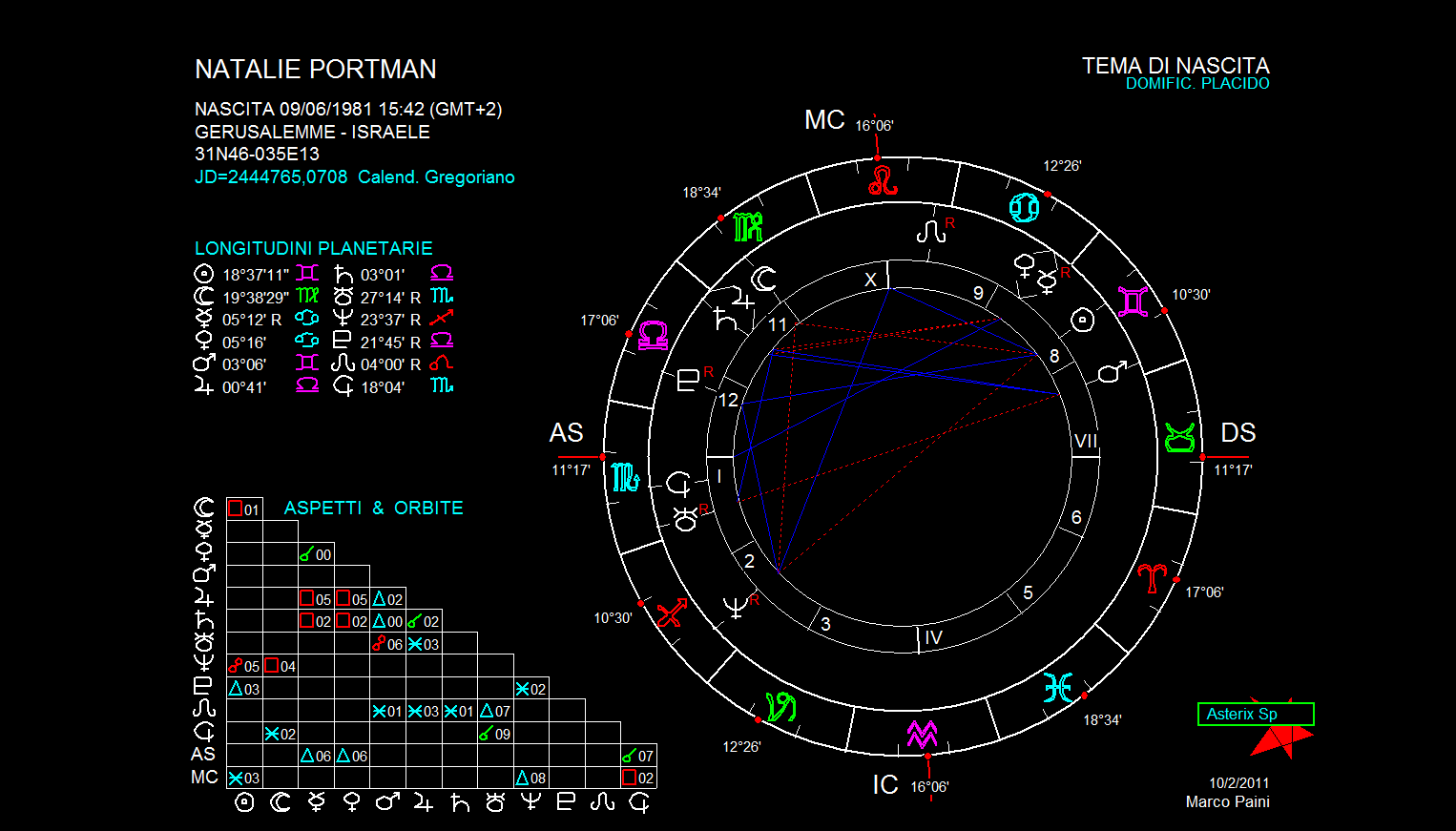Click the MC label above the wheel
This screenshot has height=831, width=1456.
point(824,120)
